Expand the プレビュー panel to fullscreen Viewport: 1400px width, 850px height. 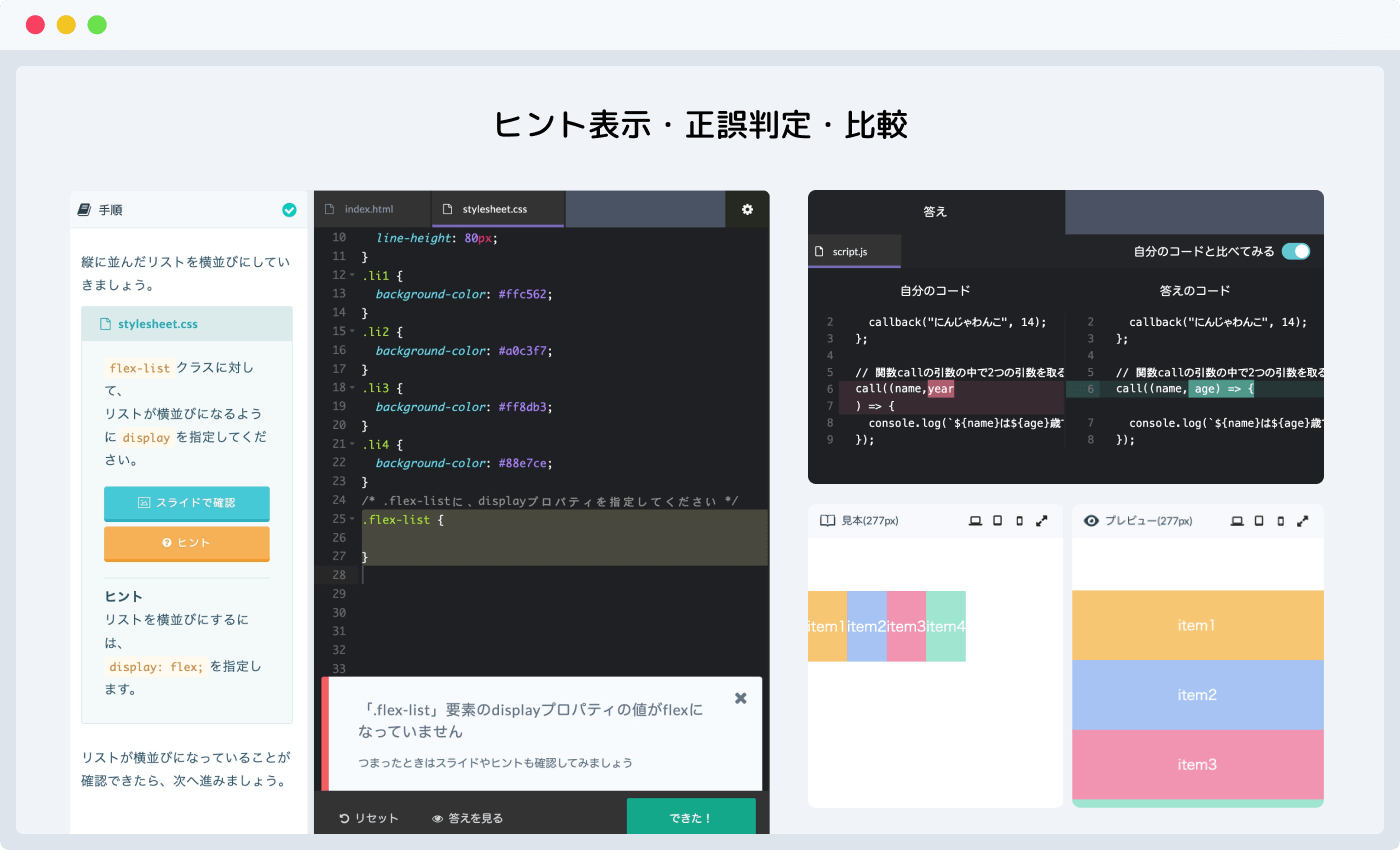pyautogui.click(x=1302, y=520)
